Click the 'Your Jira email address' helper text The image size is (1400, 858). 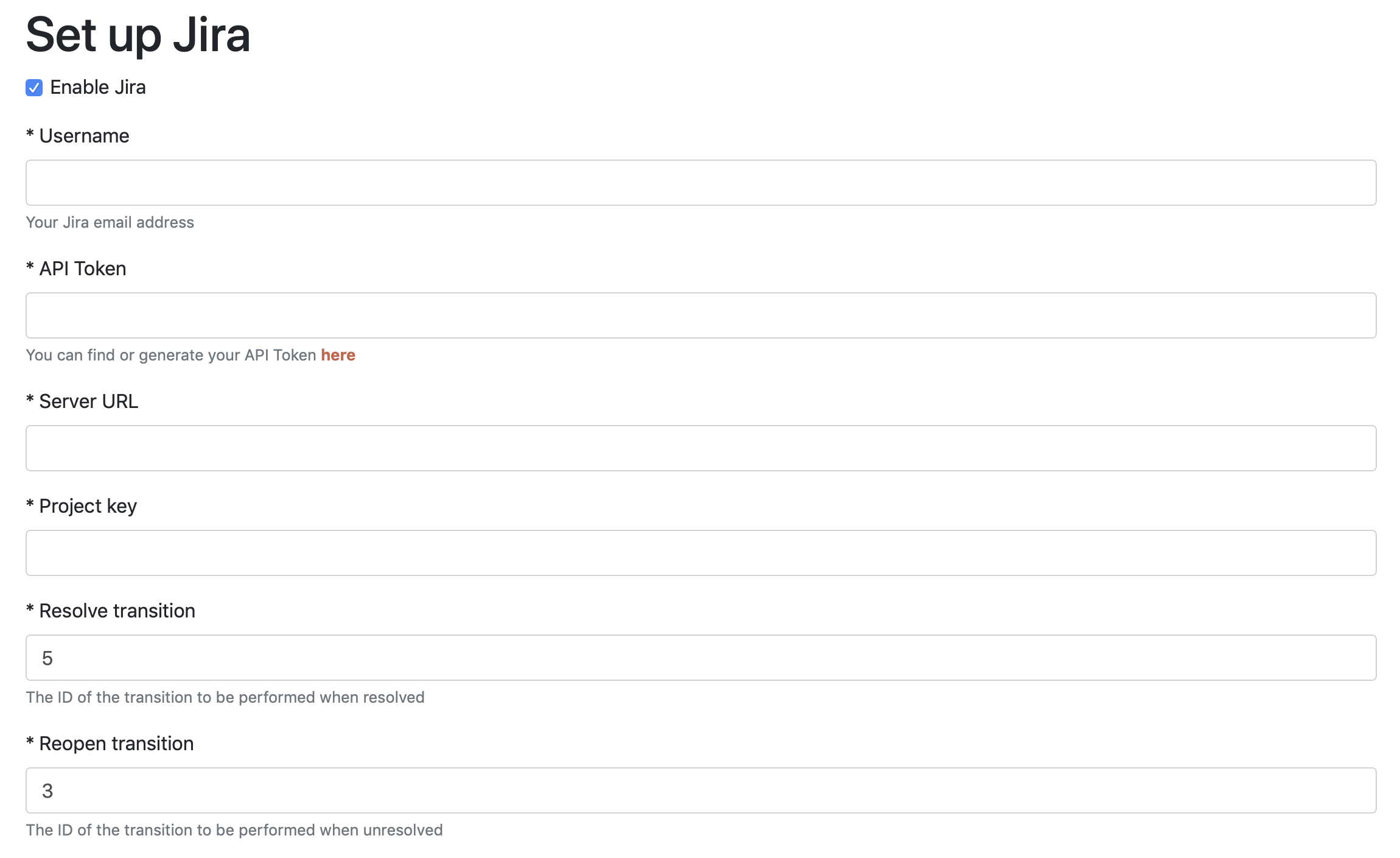110,222
